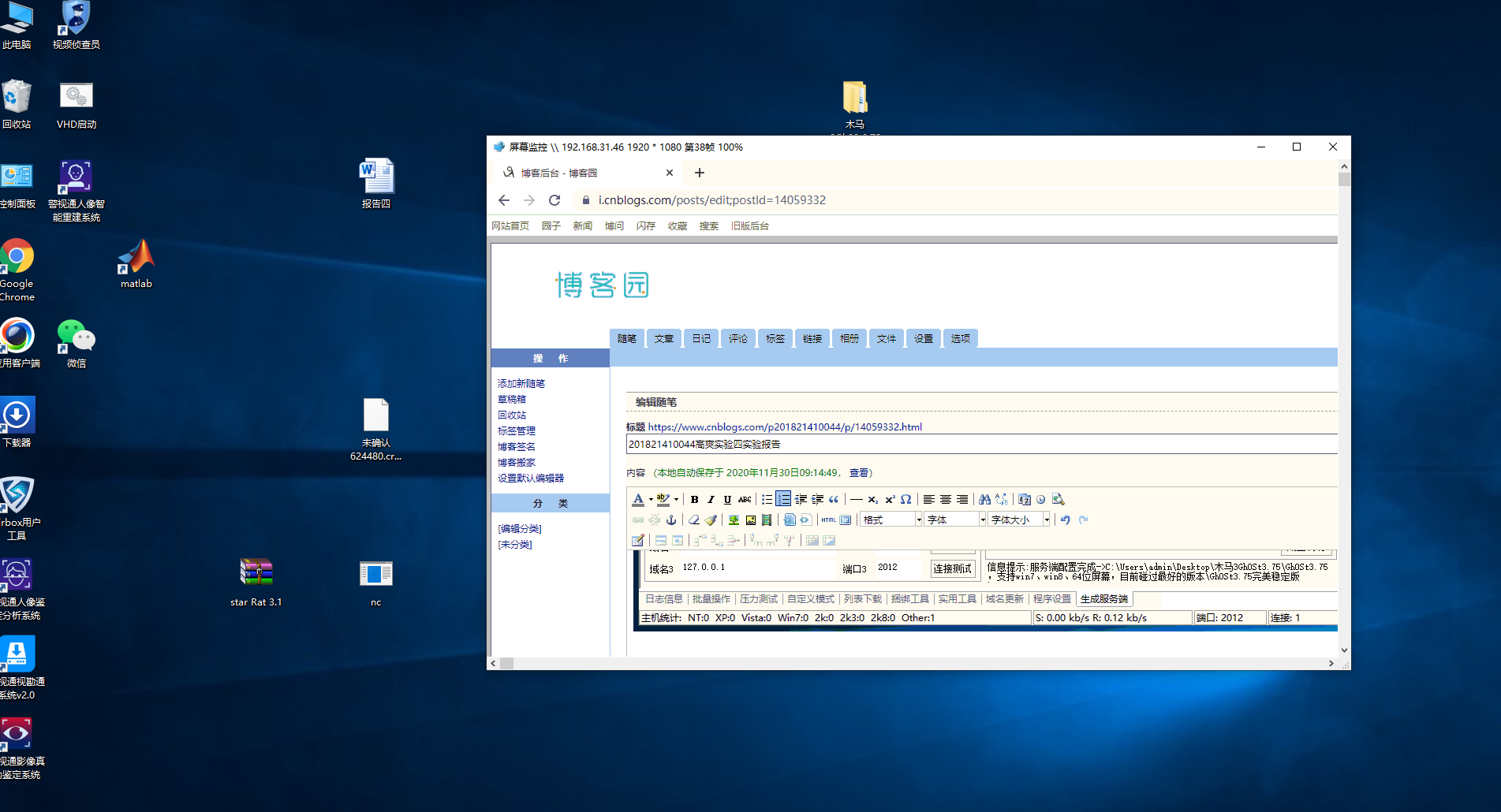
Task: Click the 查看 autosave link
Action: [x=858, y=472]
